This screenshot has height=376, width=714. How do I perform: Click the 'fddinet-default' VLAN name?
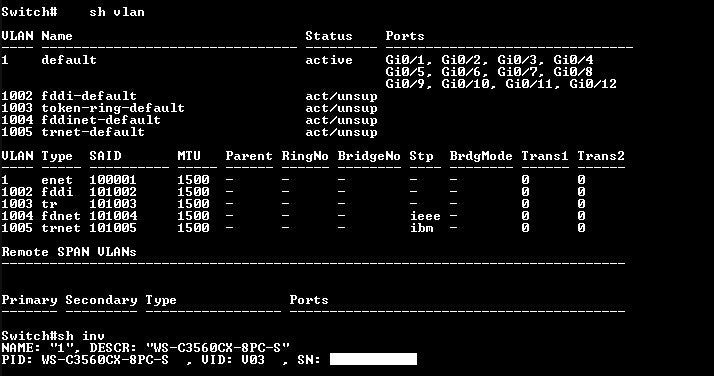click(101, 120)
